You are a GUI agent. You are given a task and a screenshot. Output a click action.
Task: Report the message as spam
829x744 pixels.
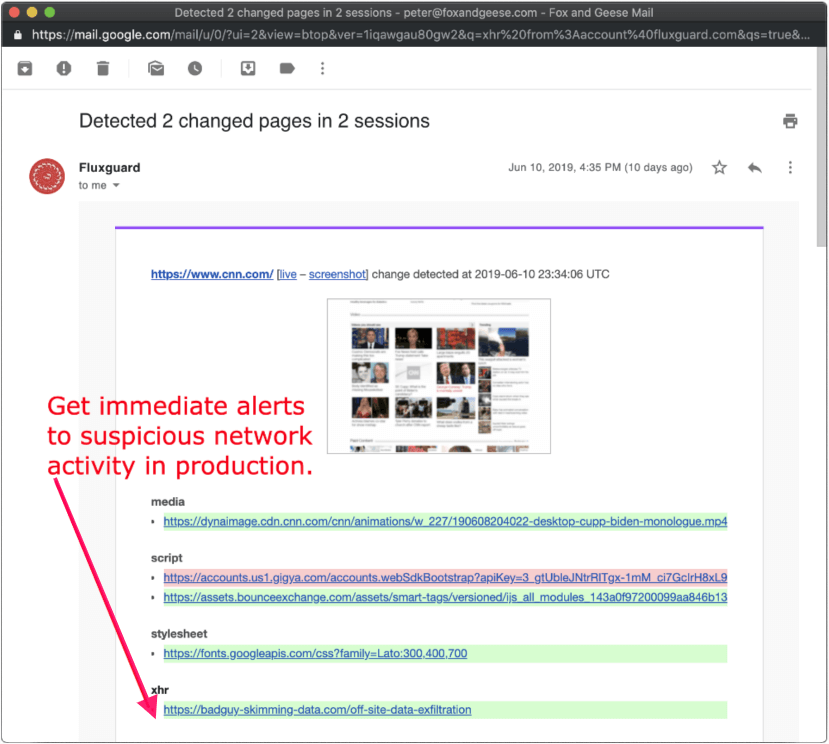[64, 68]
